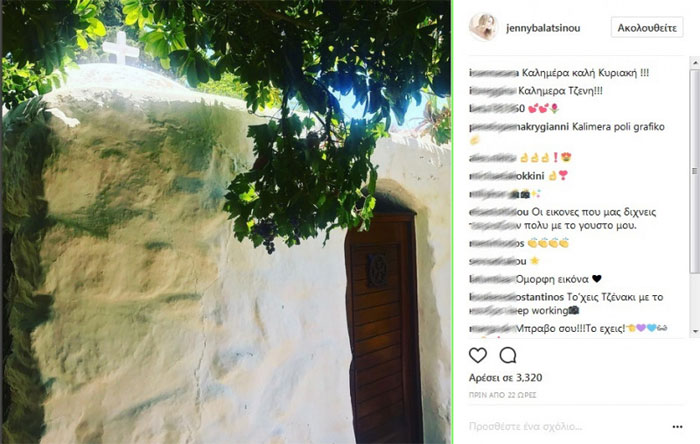Click scrollbar up arrow in comments
The image size is (700, 444).
tap(695, 63)
